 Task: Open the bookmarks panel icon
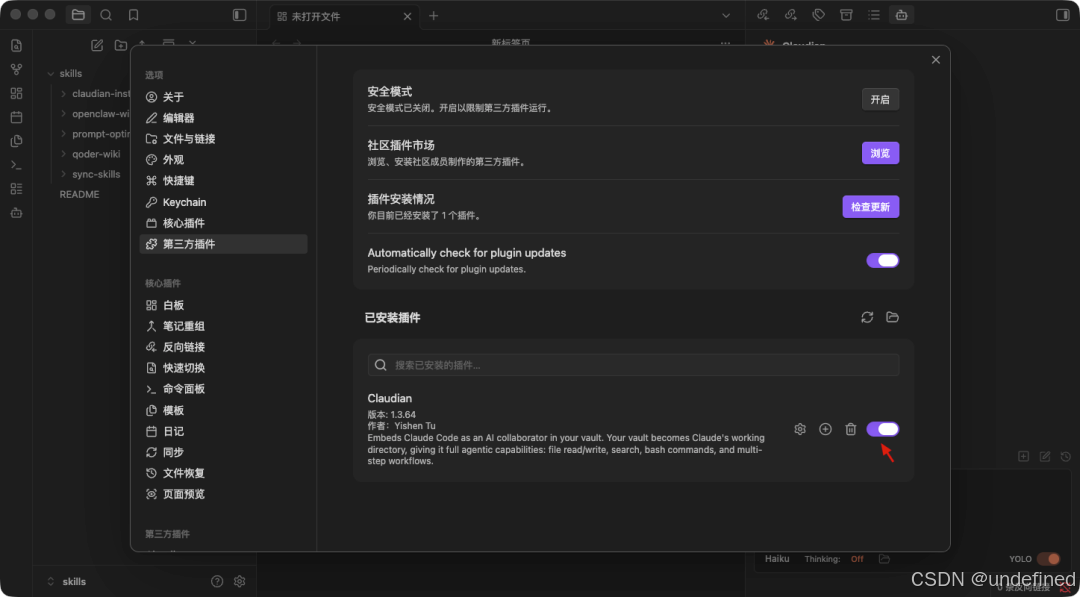134,14
